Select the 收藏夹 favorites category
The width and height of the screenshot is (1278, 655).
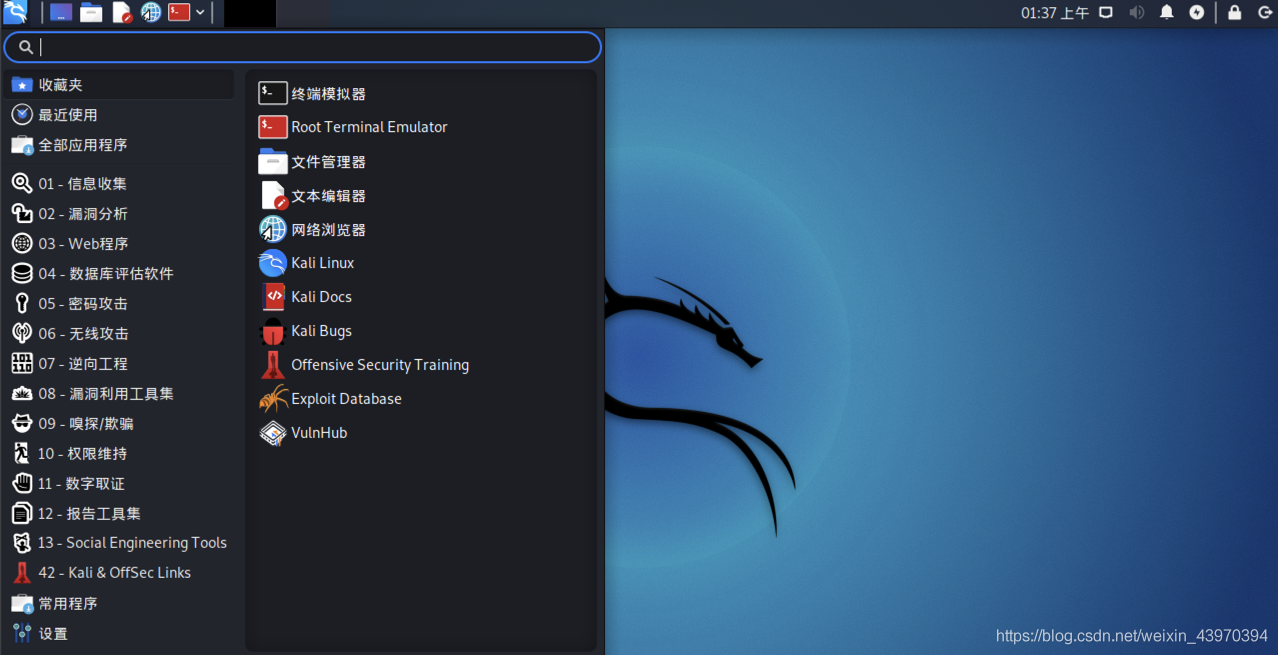pos(121,85)
